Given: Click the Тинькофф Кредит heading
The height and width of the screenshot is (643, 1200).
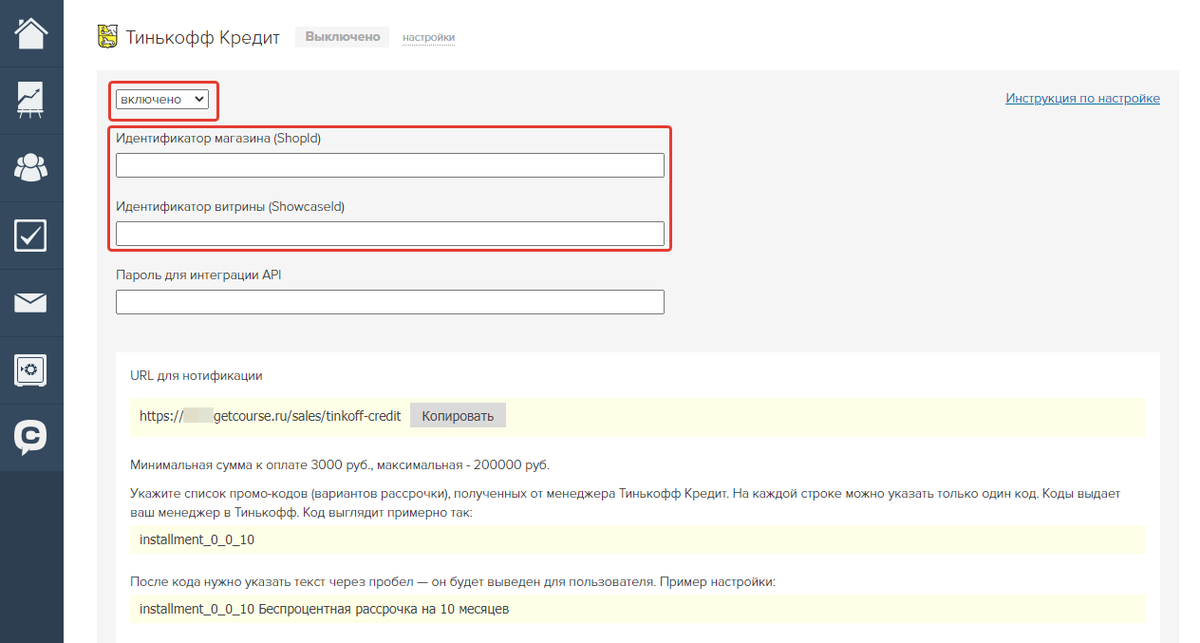Looking at the screenshot, I should (x=204, y=37).
